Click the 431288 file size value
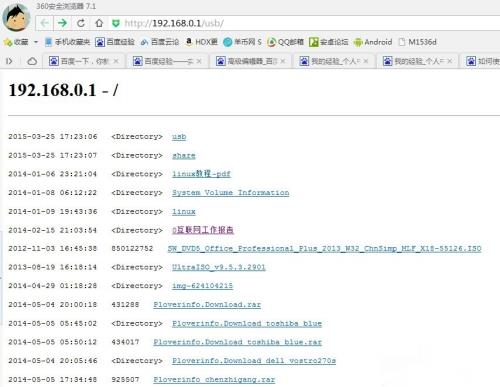Screen dimensions: 500x387 [125, 305]
